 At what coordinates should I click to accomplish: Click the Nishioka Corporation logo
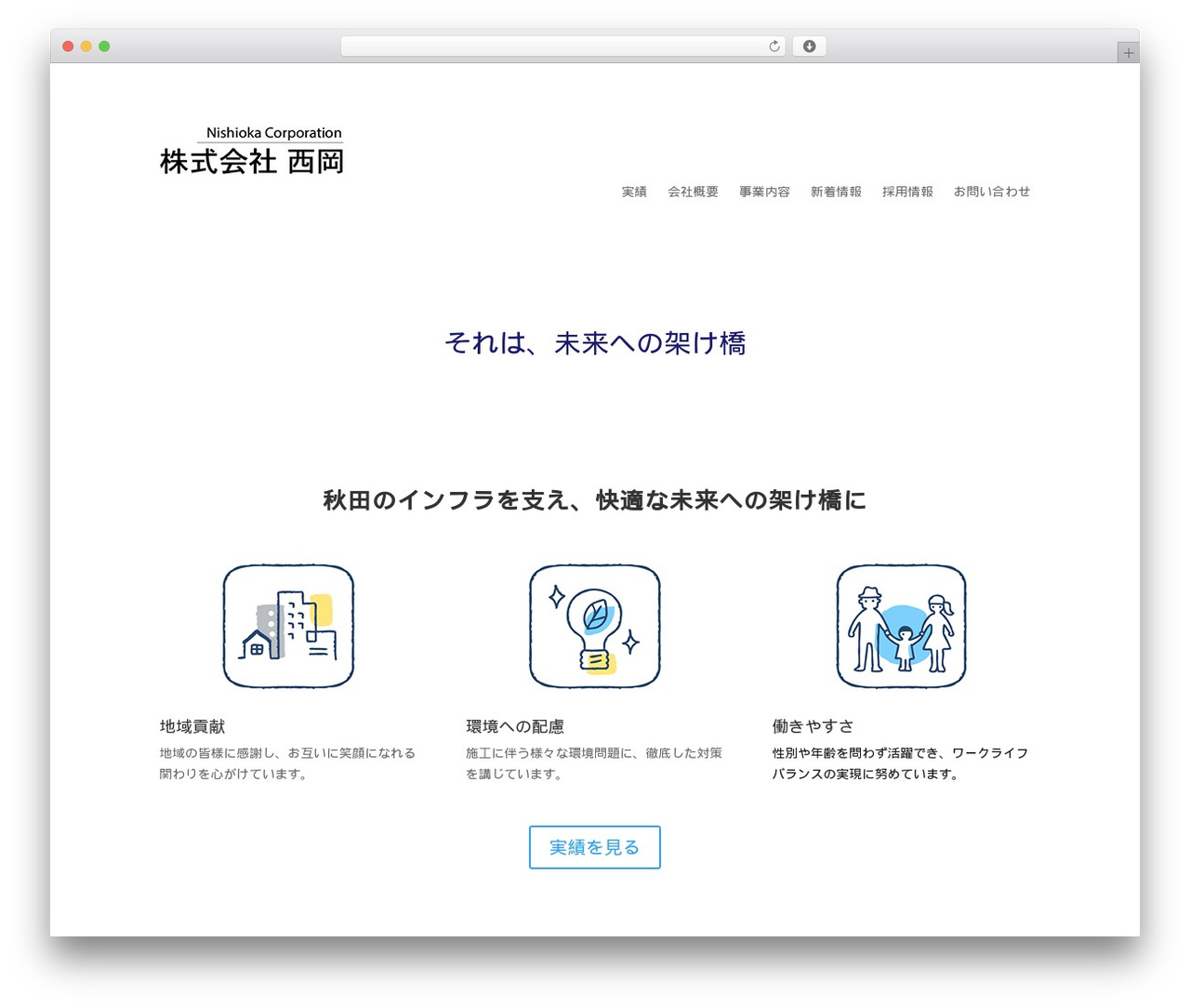[x=252, y=151]
